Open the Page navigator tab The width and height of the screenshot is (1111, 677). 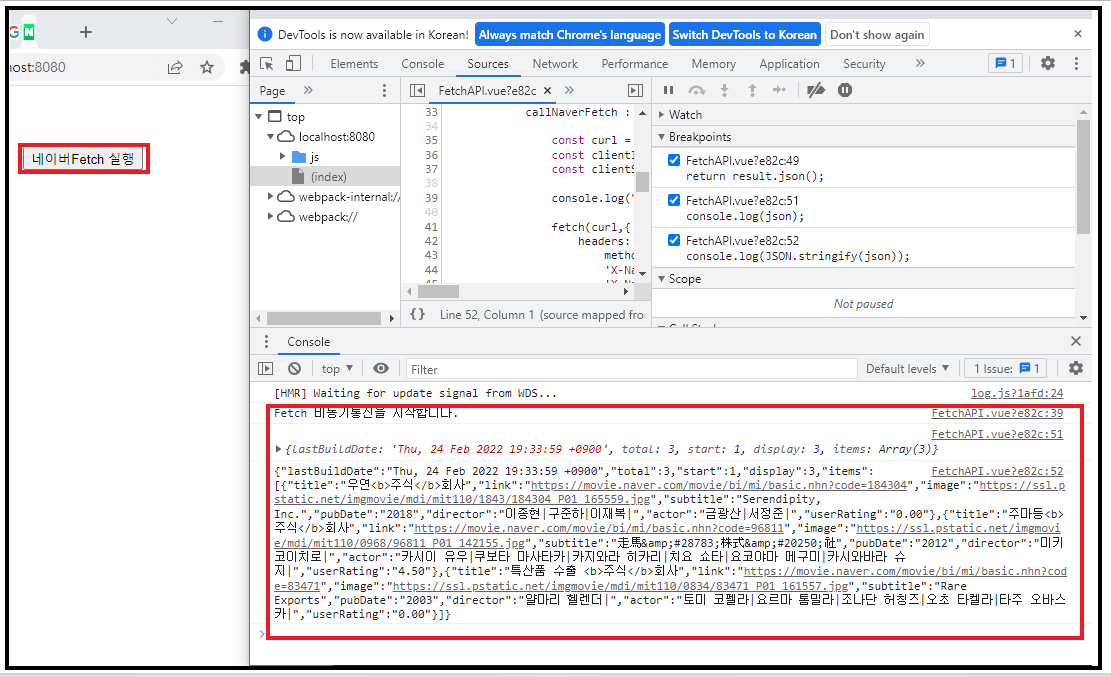coord(272,91)
